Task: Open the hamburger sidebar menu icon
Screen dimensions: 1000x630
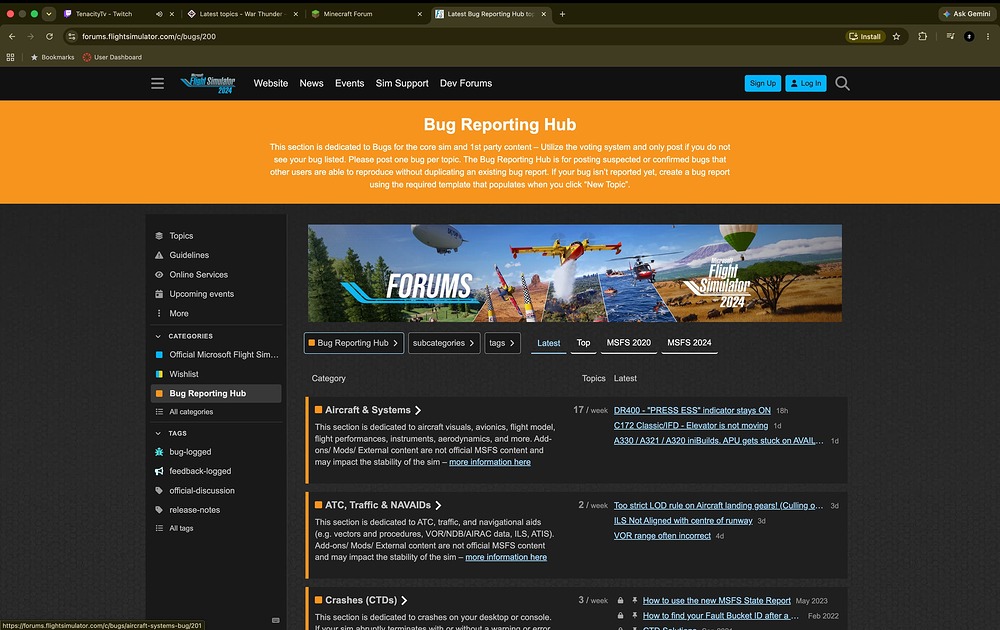Action: click(x=158, y=84)
